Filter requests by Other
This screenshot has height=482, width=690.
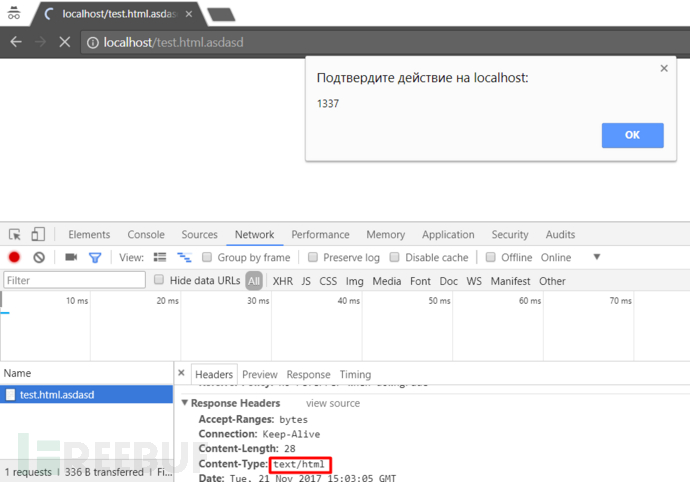[552, 281]
